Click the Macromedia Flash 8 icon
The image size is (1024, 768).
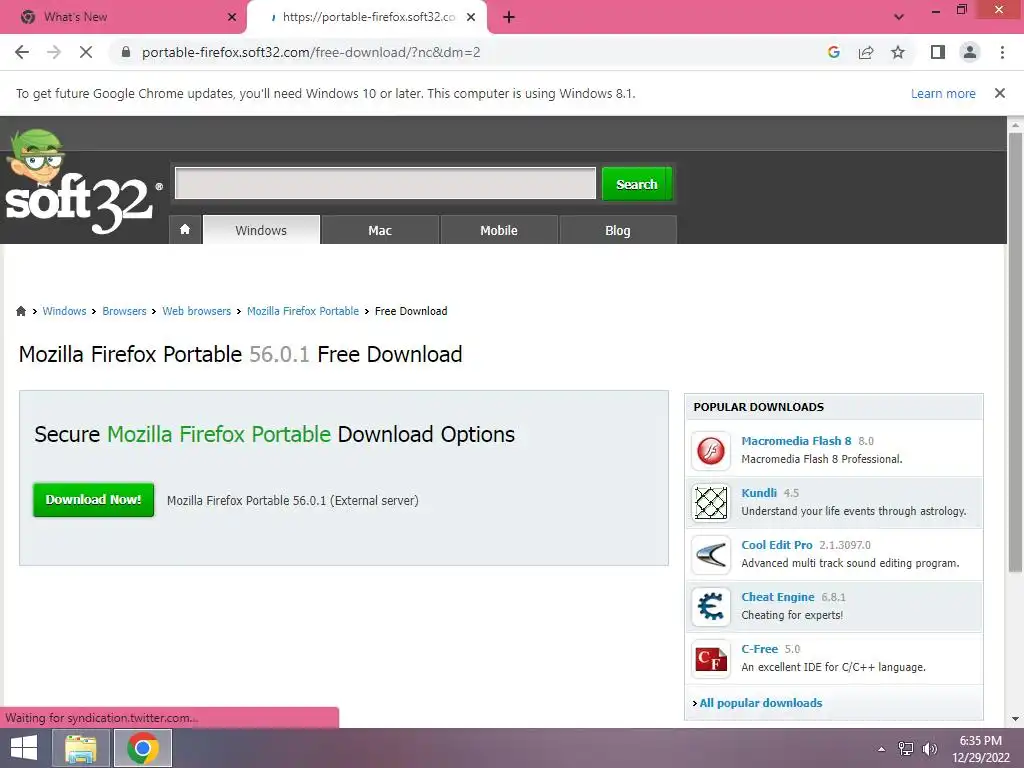click(711, 451)
